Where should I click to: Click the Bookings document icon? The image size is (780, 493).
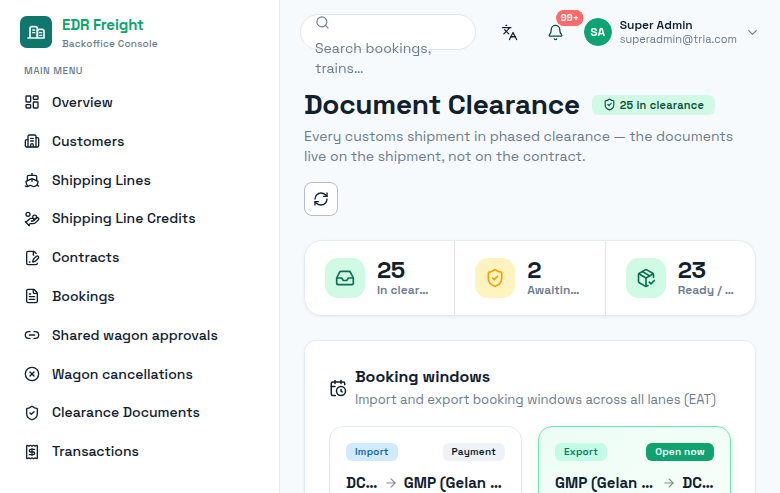[x=32, y=296]
